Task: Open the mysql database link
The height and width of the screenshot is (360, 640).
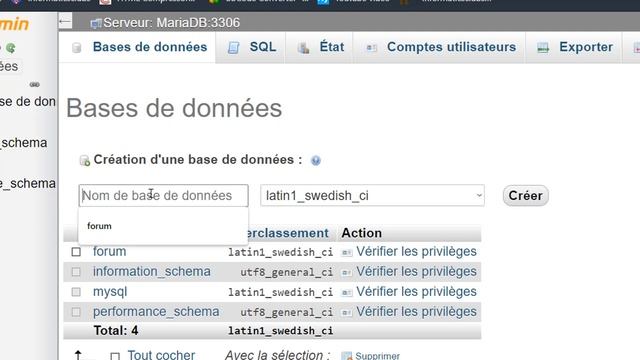Action: point(110,292)
